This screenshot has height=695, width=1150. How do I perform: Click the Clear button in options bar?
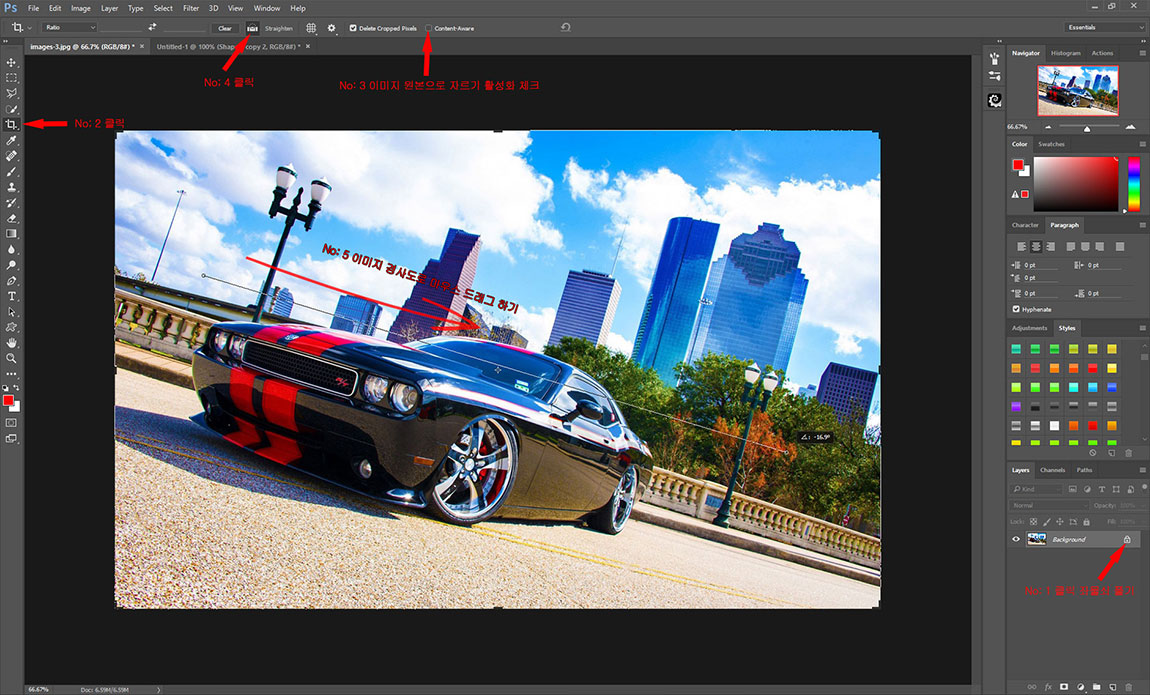tap(225, 28)
